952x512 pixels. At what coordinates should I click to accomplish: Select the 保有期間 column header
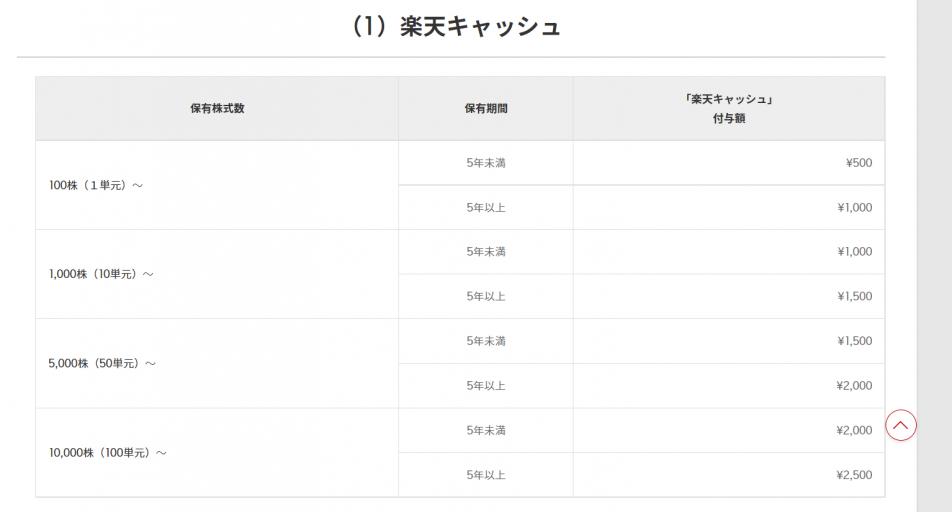click(486, 108)
